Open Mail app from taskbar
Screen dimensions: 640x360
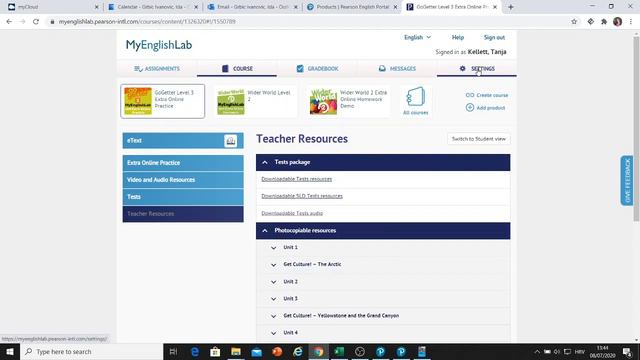click(x=257, y=351)
